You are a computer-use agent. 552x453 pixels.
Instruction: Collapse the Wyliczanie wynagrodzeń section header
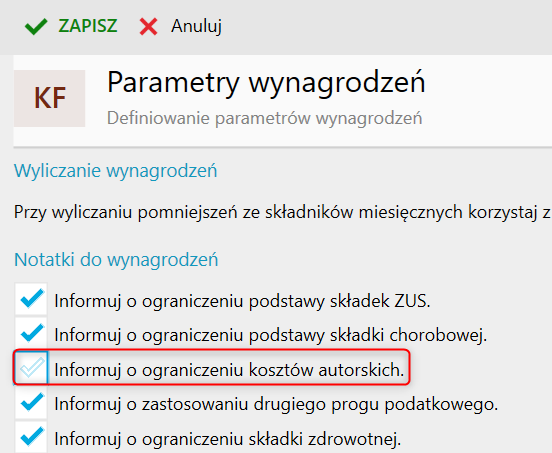115,171
